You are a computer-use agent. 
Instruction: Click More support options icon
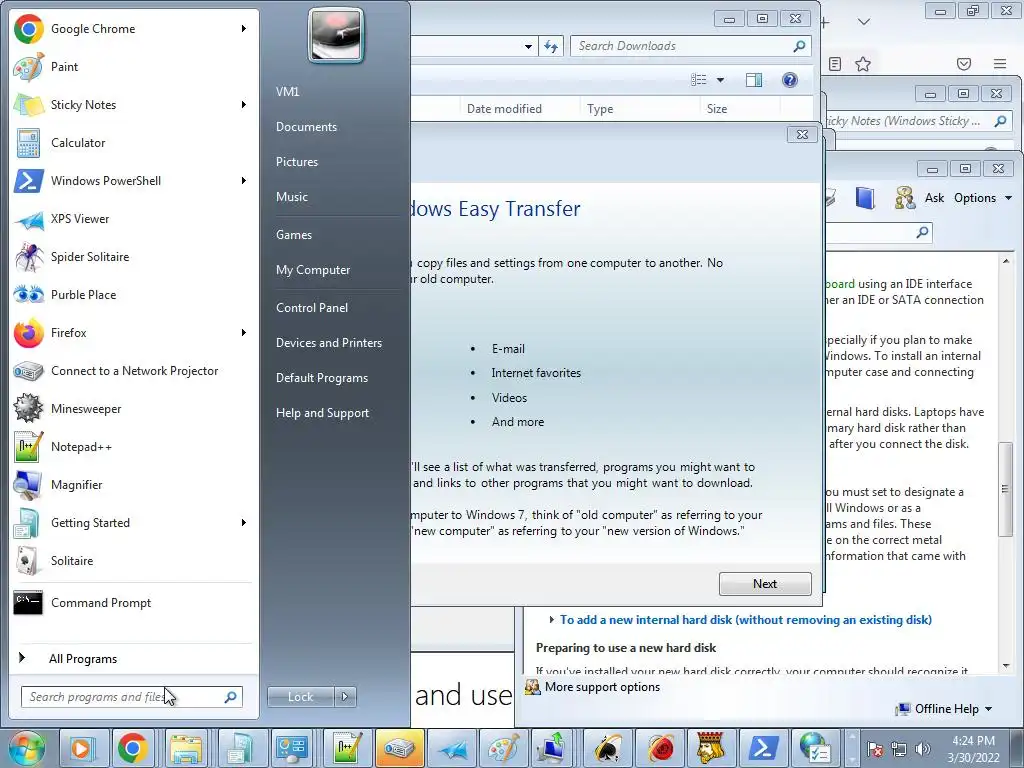(533, 687)
